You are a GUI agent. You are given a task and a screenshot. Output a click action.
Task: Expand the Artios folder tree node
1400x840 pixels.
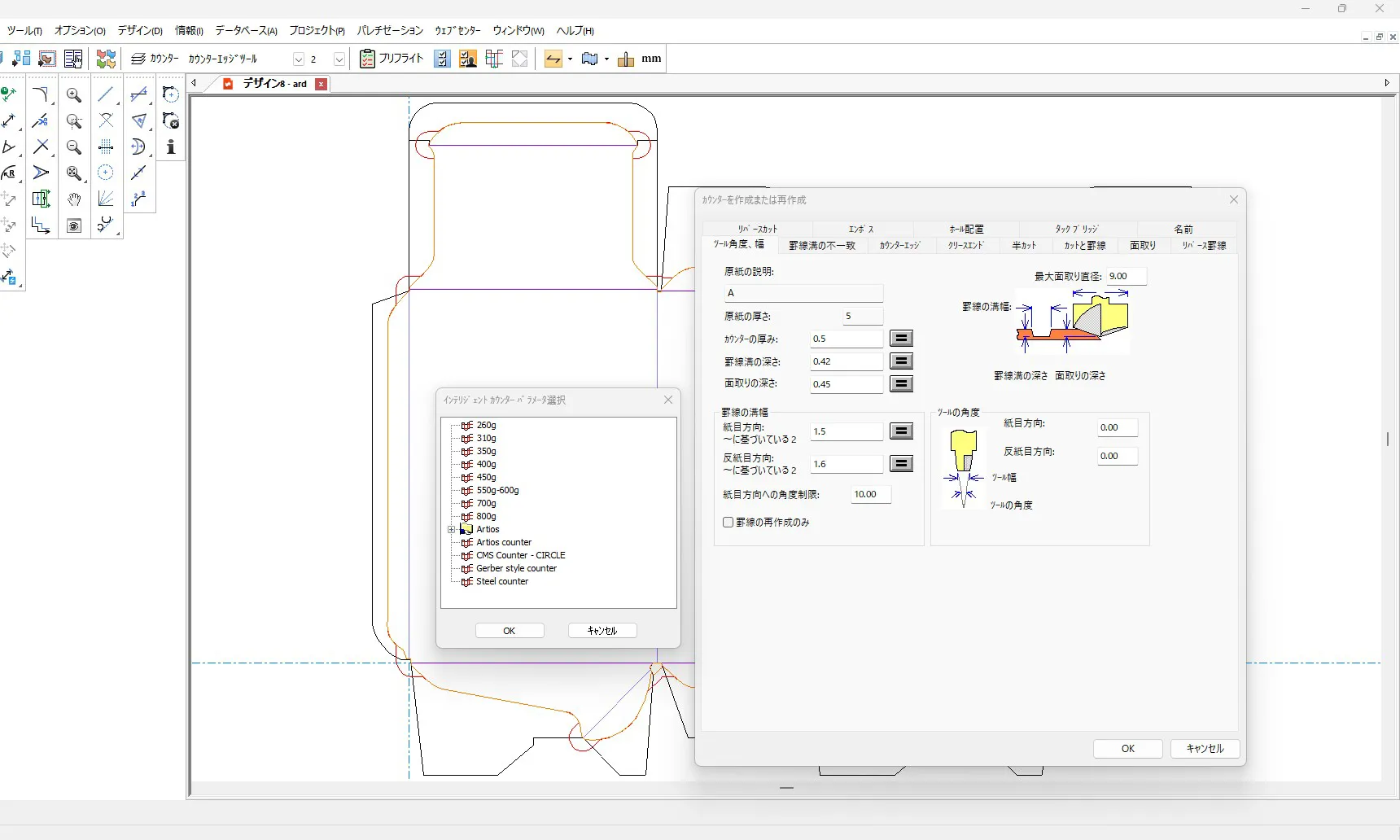click(452, 530)
